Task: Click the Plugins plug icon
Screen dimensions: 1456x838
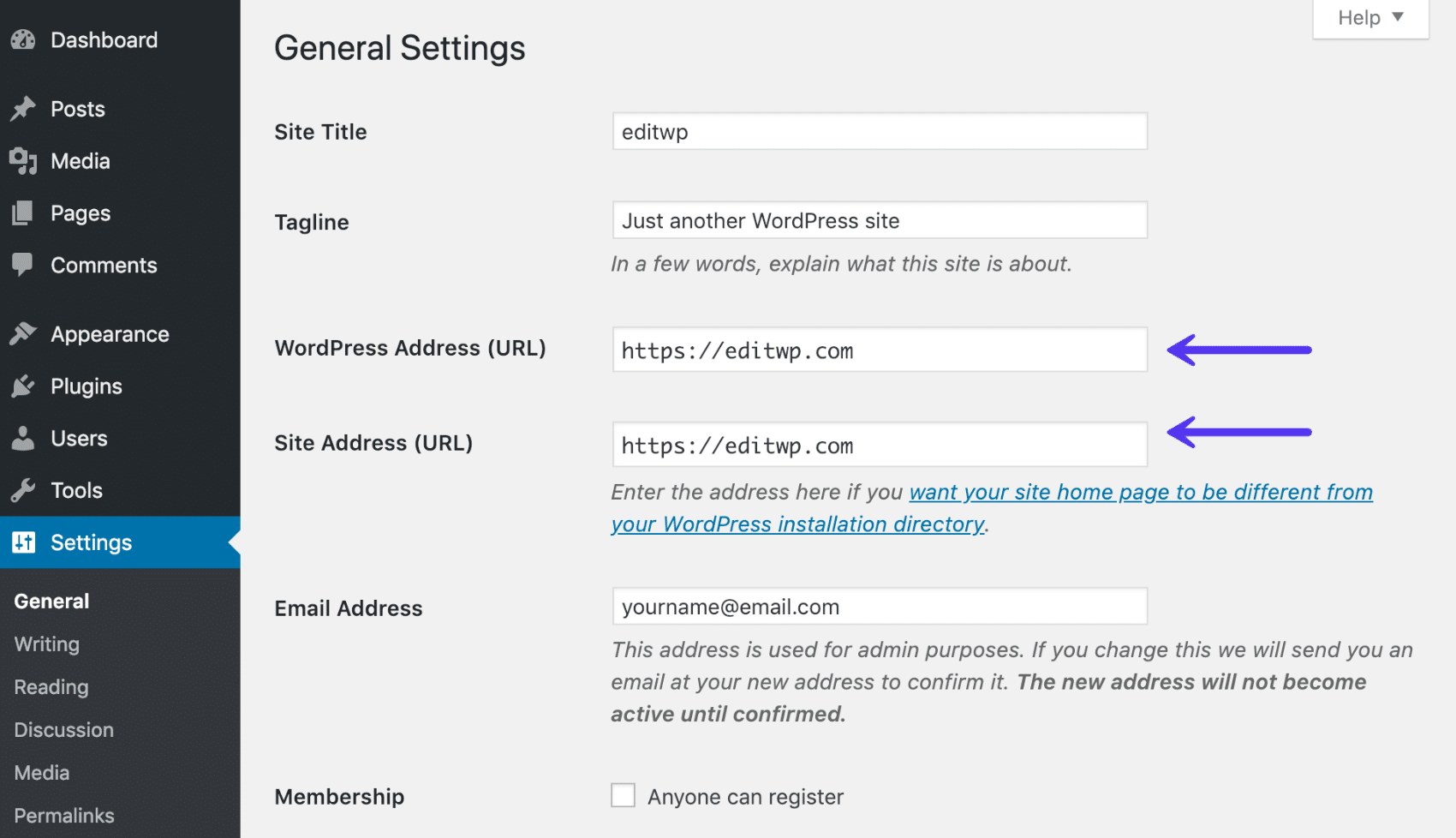Action: tap(23, 386)
